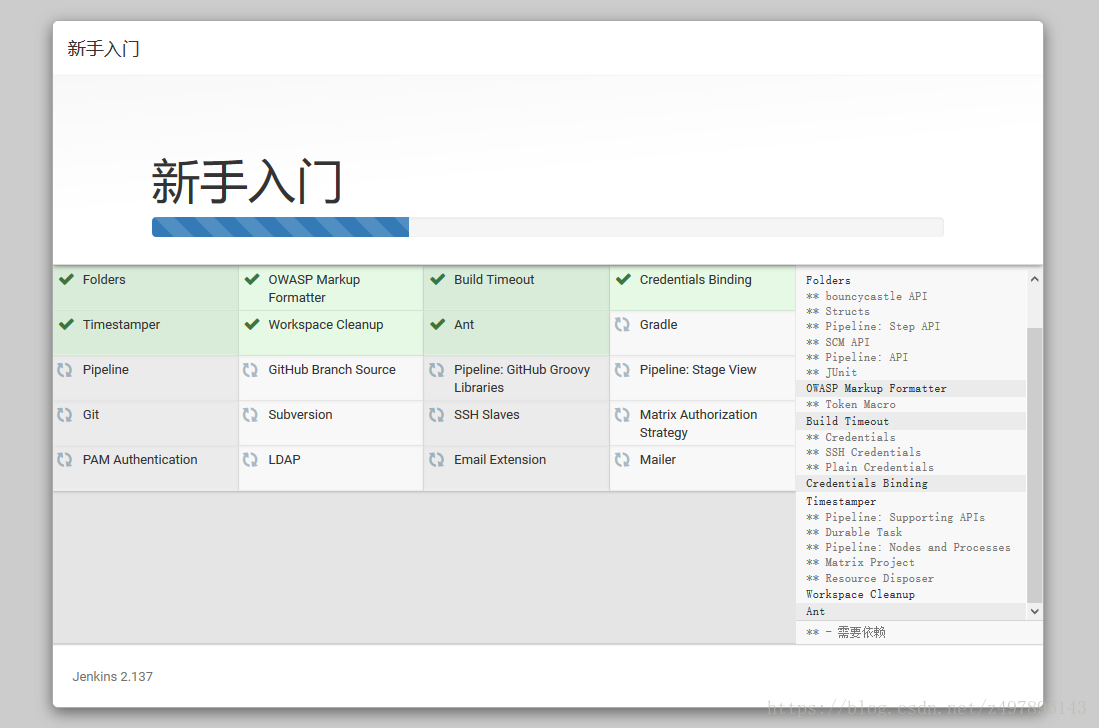This screenshot has height=728, width=1099.
Task: Select the Matrix Authorization Strategy plugin cell
Action: pyautogui.click(x=702, y=423)
